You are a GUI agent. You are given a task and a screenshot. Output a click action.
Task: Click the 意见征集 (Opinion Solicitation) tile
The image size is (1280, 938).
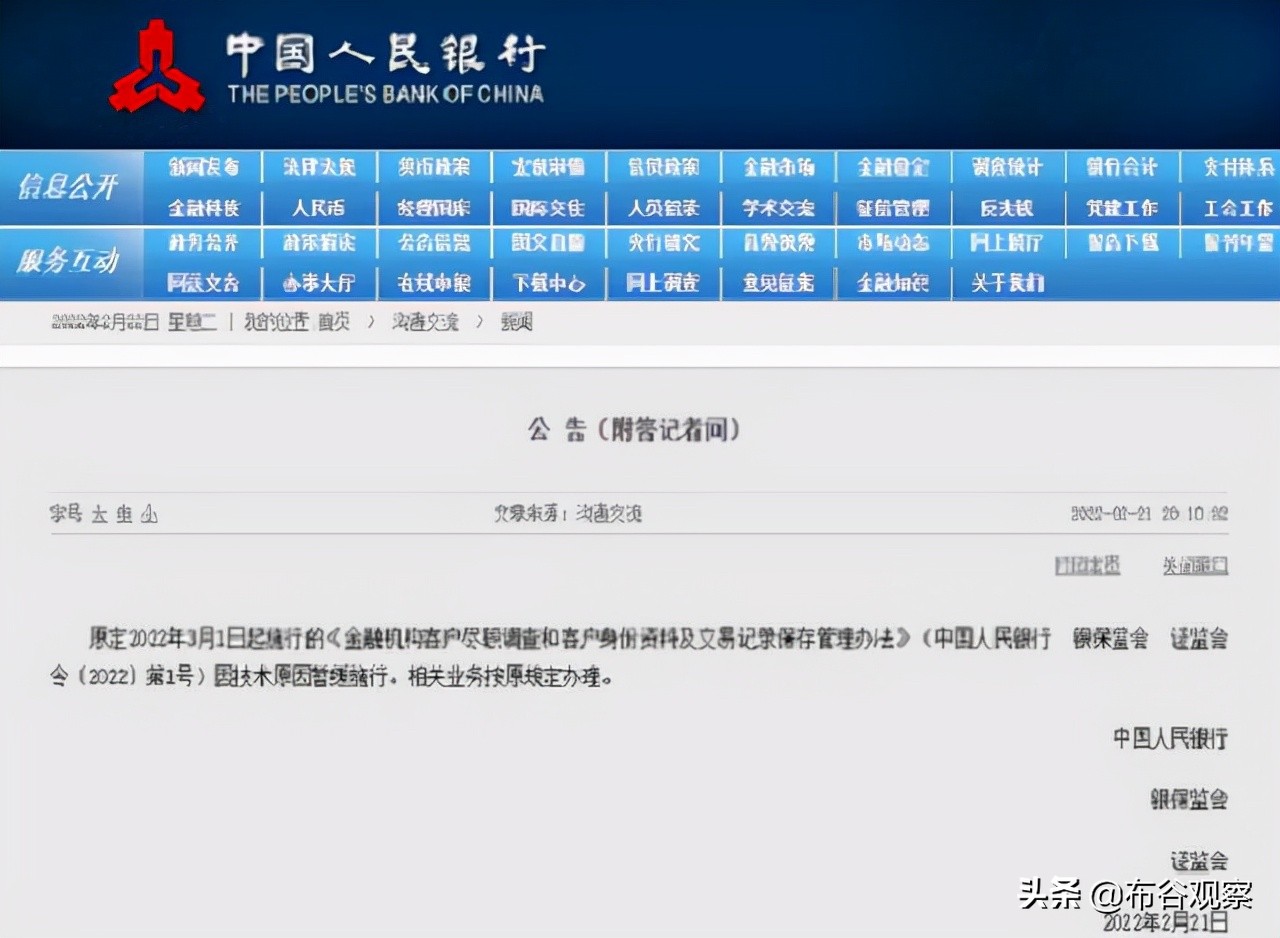(x=777, y=283)
